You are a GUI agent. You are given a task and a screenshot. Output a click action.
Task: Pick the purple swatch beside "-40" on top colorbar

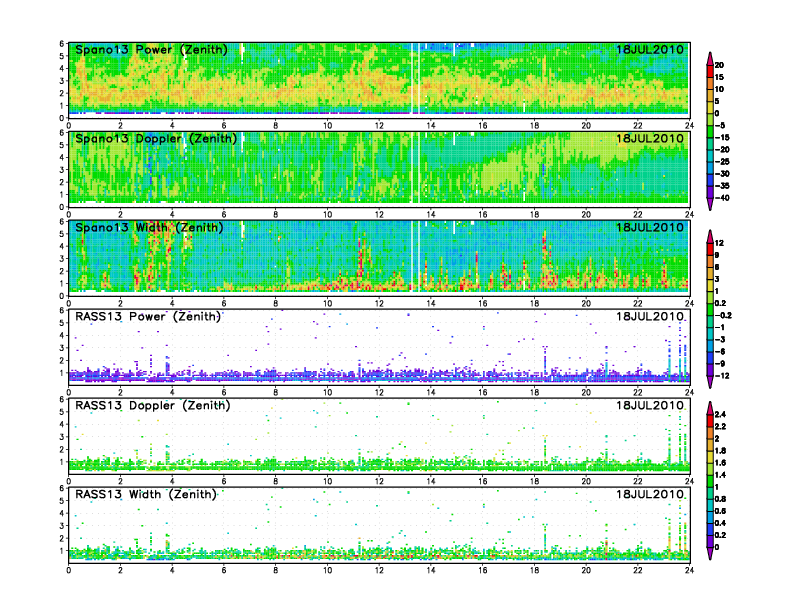point(710,192)
